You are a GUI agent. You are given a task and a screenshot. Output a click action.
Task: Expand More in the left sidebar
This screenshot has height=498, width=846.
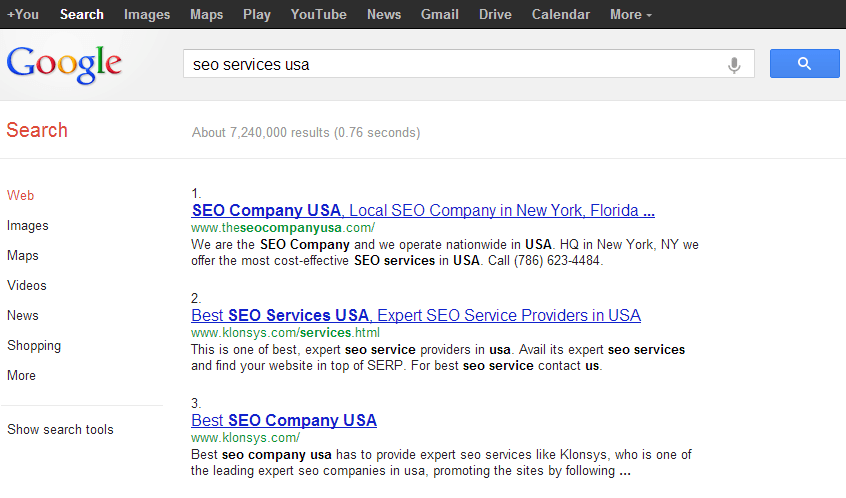[x=22, y=376]
